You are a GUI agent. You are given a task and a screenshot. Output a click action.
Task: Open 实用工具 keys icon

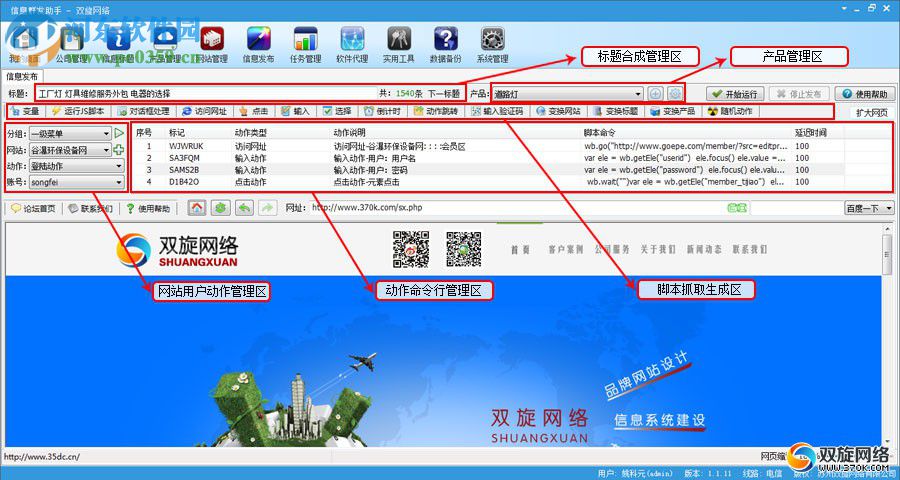point(398,45)
